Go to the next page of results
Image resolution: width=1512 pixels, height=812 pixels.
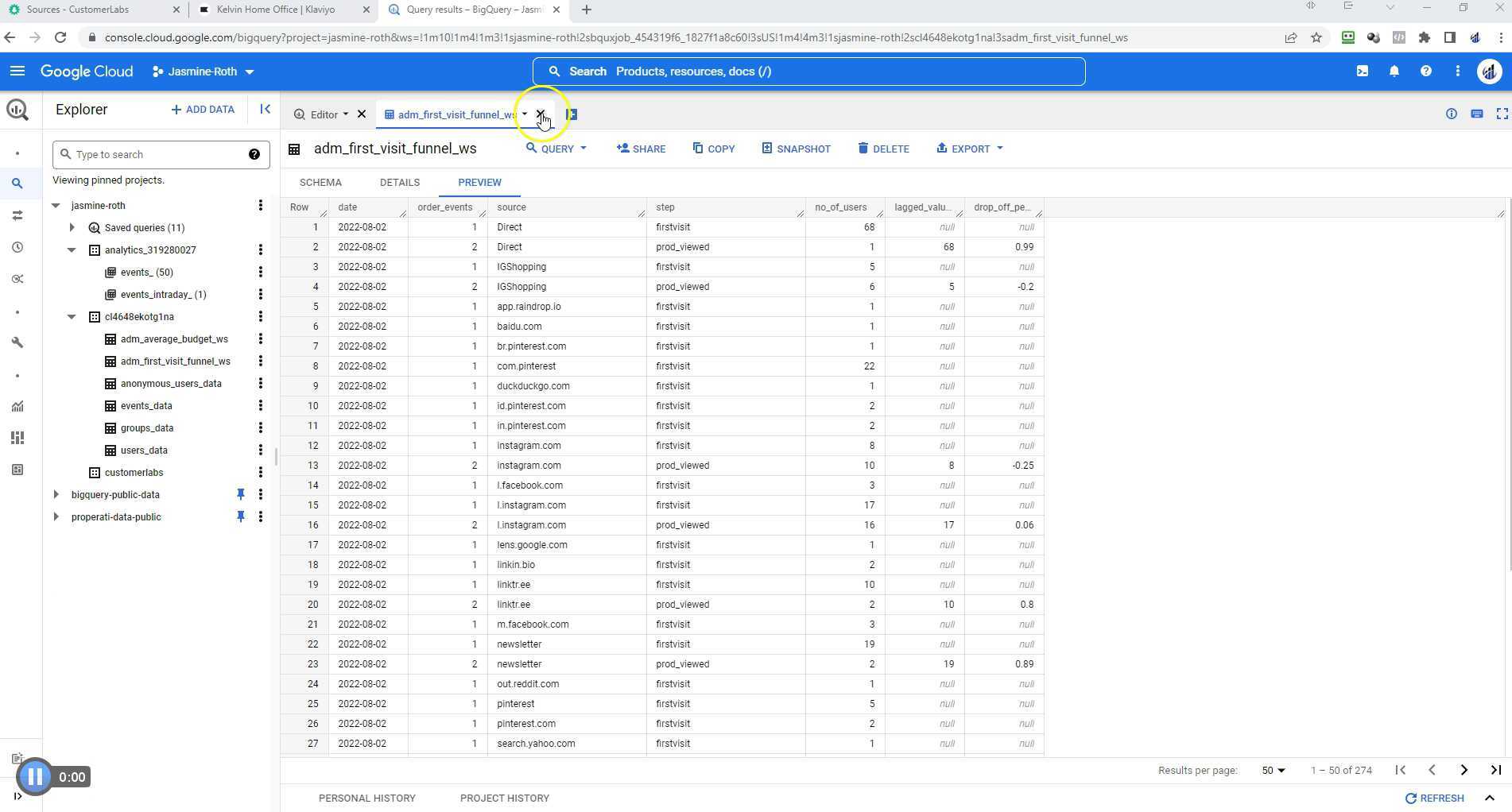pyautogui.click(x=1464, y=770)
